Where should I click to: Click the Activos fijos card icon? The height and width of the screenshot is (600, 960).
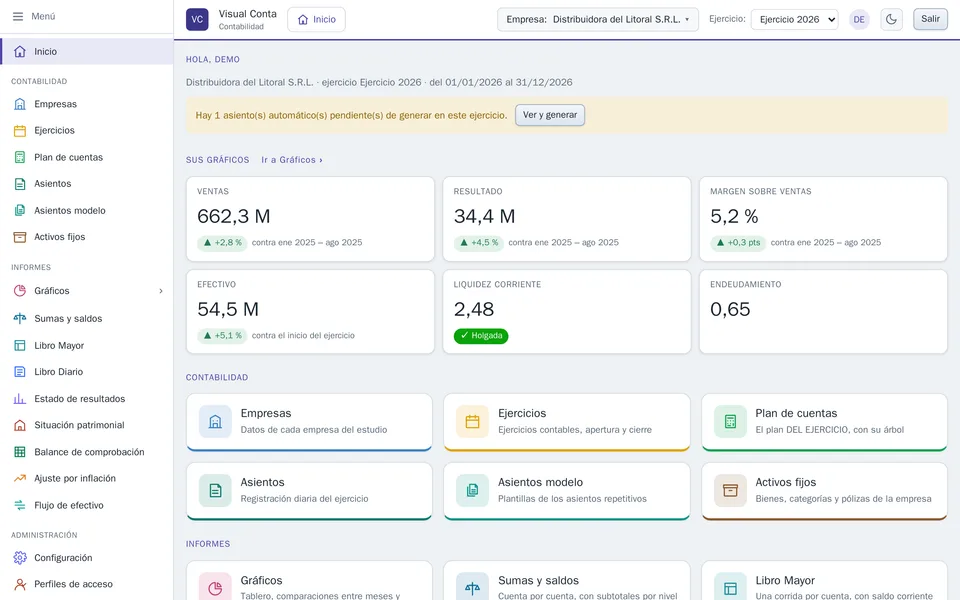point(730,490)
